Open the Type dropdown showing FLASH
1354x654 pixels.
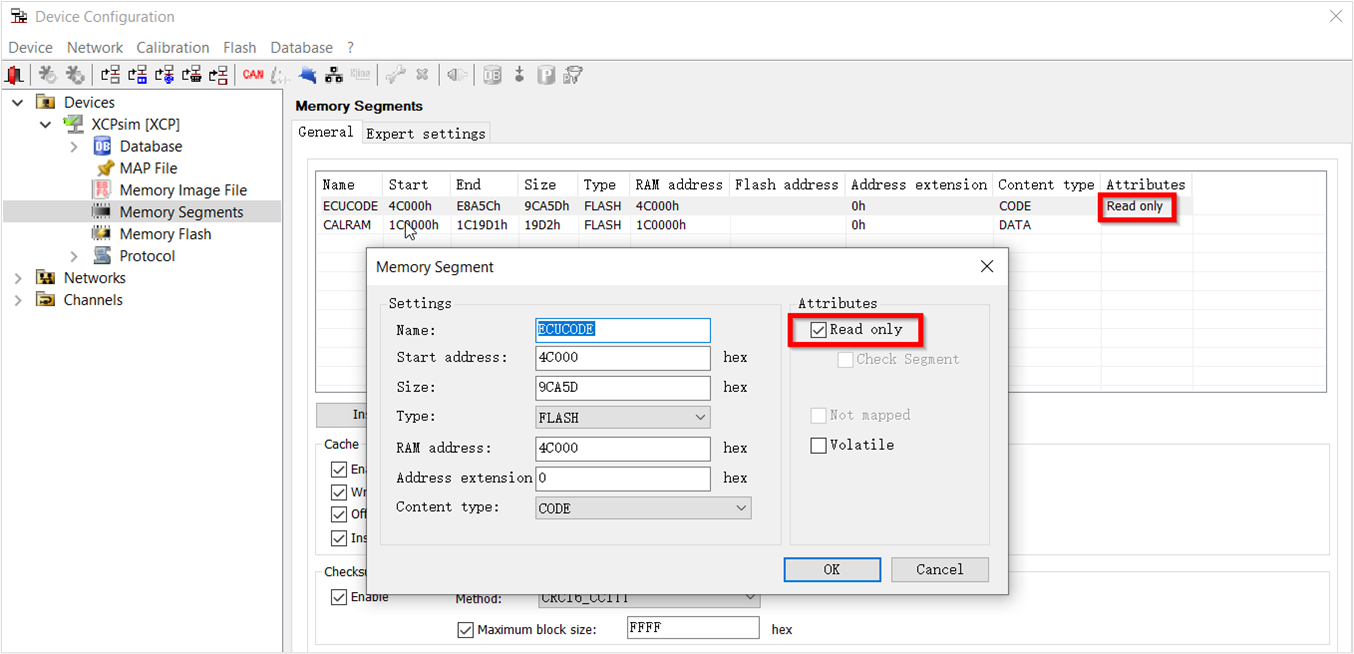tap(623, 417)
